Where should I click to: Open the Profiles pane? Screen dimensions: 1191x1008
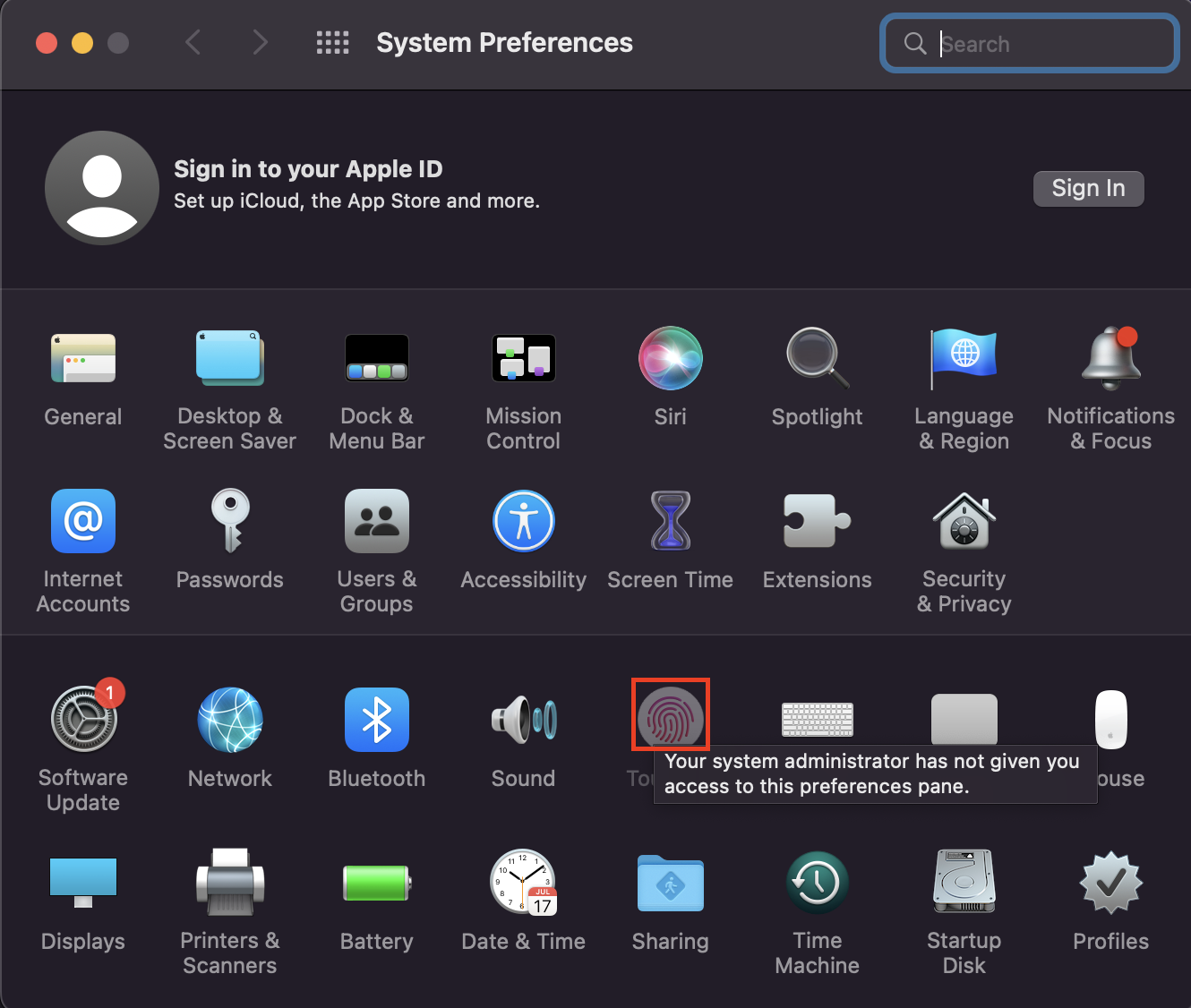pyautogui.click(x=1111, y=883)
